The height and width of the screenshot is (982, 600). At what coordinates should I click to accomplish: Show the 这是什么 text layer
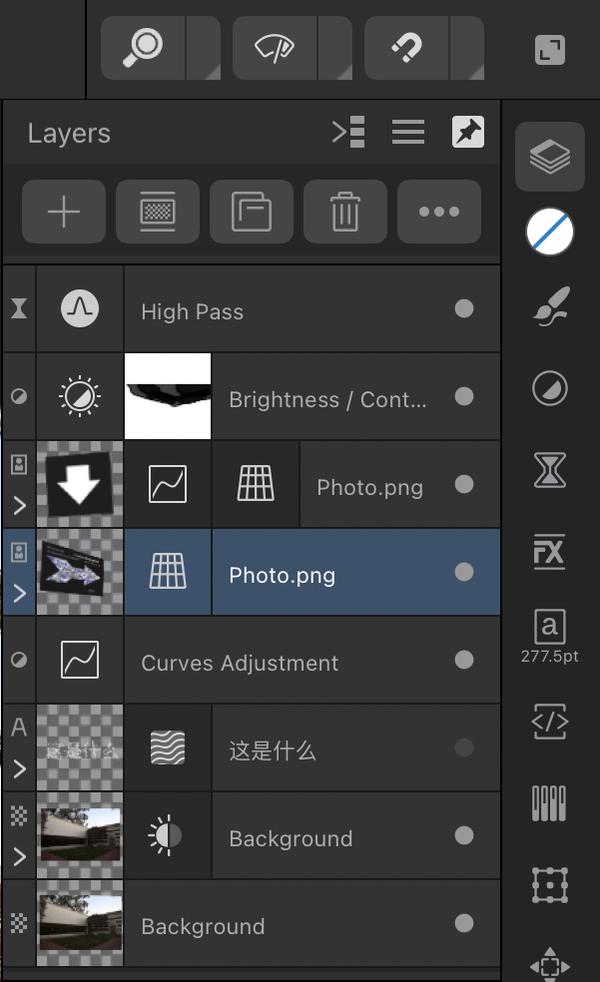[464, 748]
